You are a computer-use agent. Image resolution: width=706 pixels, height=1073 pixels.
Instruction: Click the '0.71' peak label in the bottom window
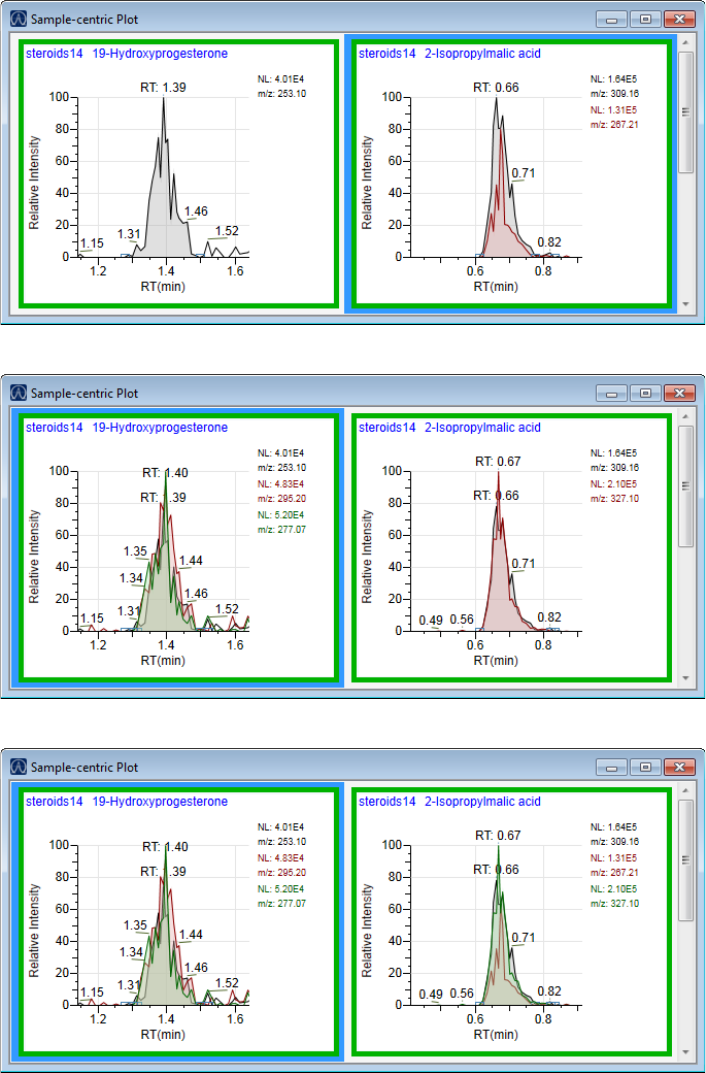point(523,937)
